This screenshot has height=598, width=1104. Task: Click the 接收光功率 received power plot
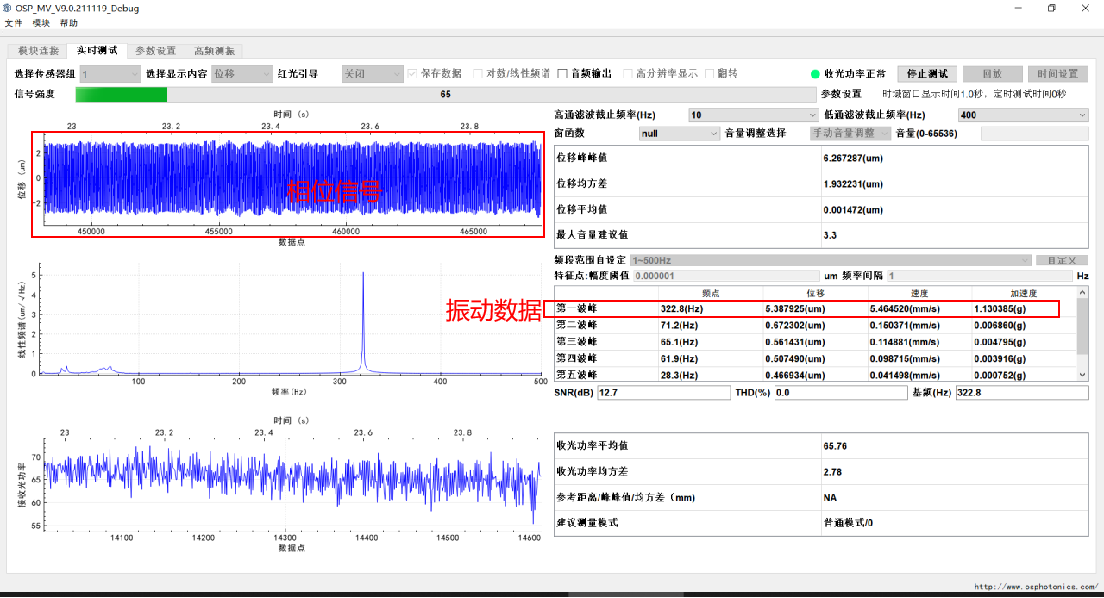[293, 485]
